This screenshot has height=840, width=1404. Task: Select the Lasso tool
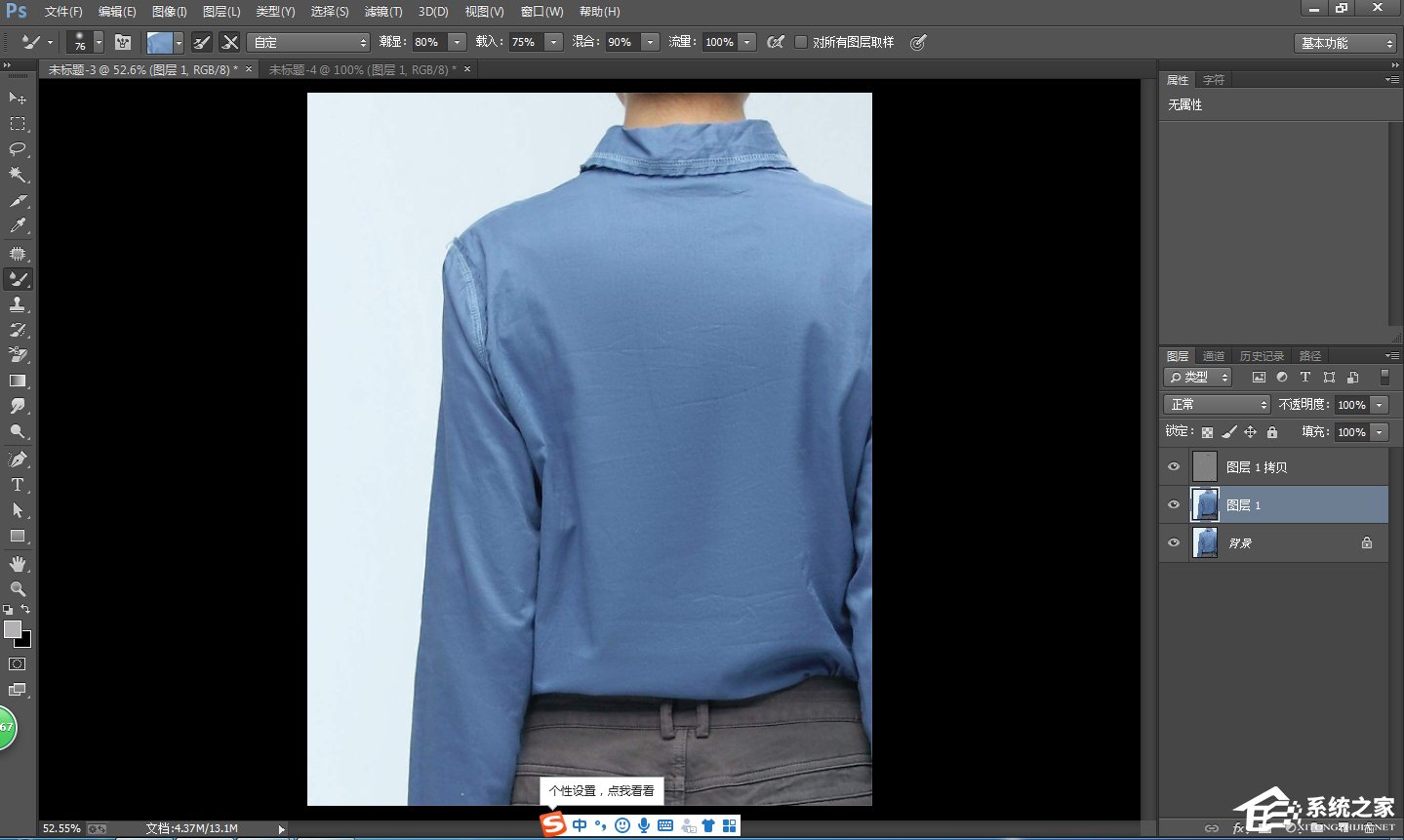point(18,149)
